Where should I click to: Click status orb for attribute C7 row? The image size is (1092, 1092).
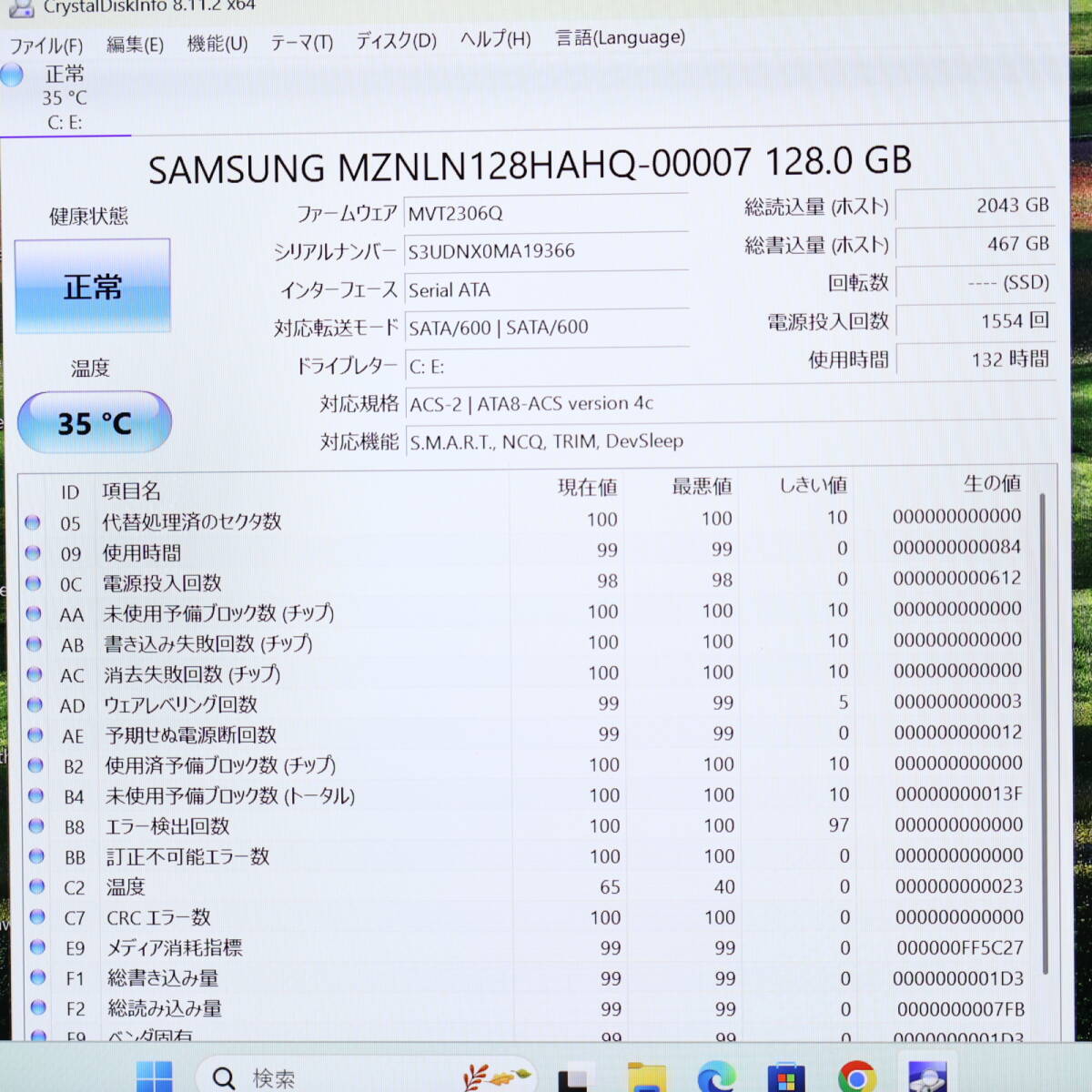click(x=37, y=916)
